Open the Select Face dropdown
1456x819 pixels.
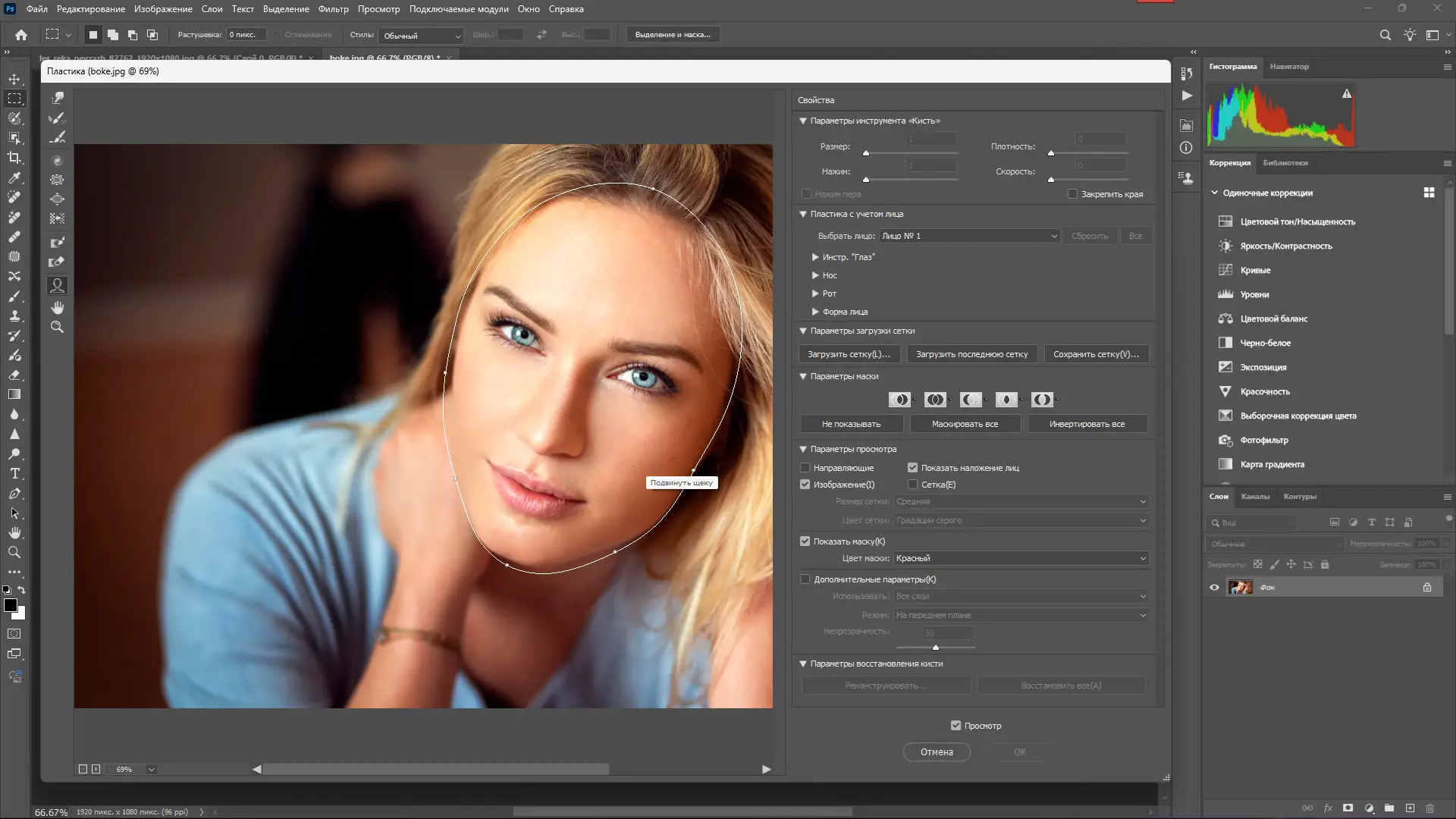click(x=968, y=236)
